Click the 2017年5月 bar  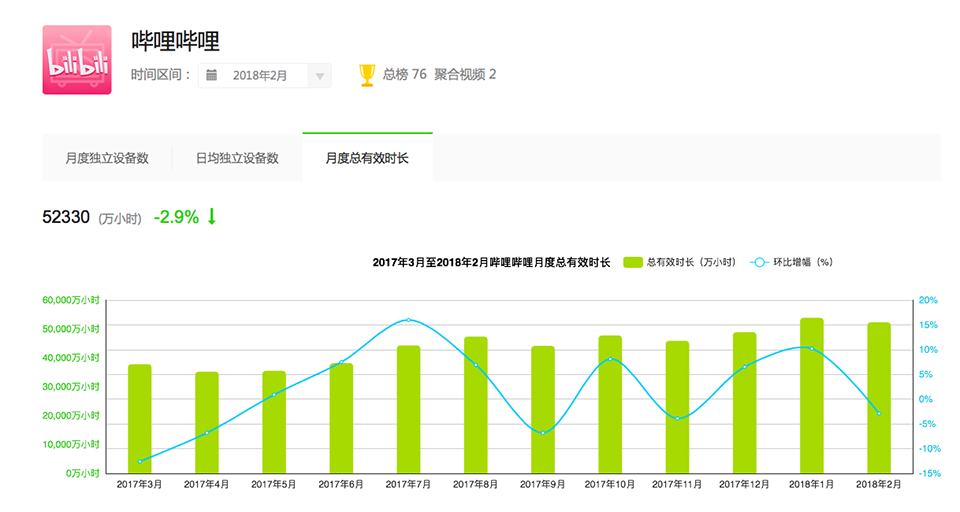click(x=274, y=422)
